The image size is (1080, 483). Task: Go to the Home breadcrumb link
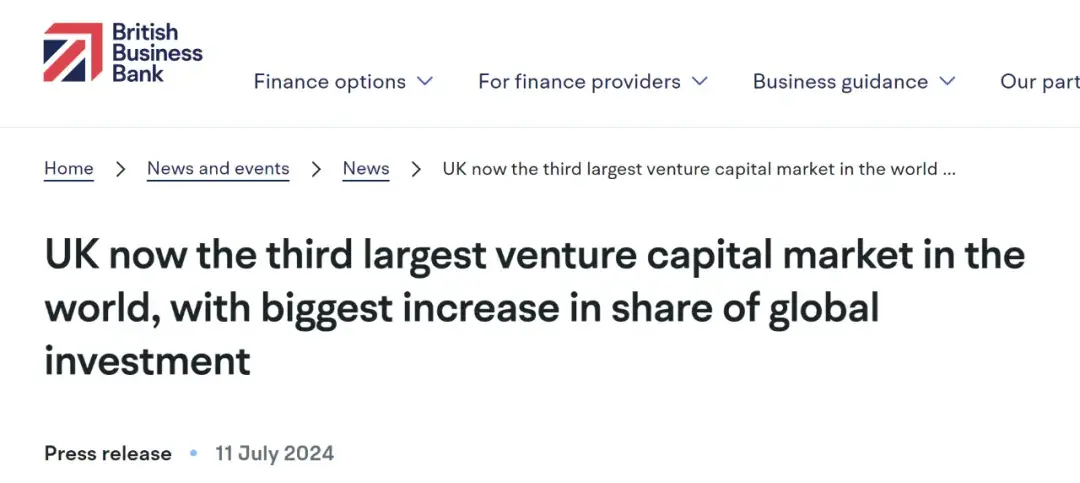(69, 169)
